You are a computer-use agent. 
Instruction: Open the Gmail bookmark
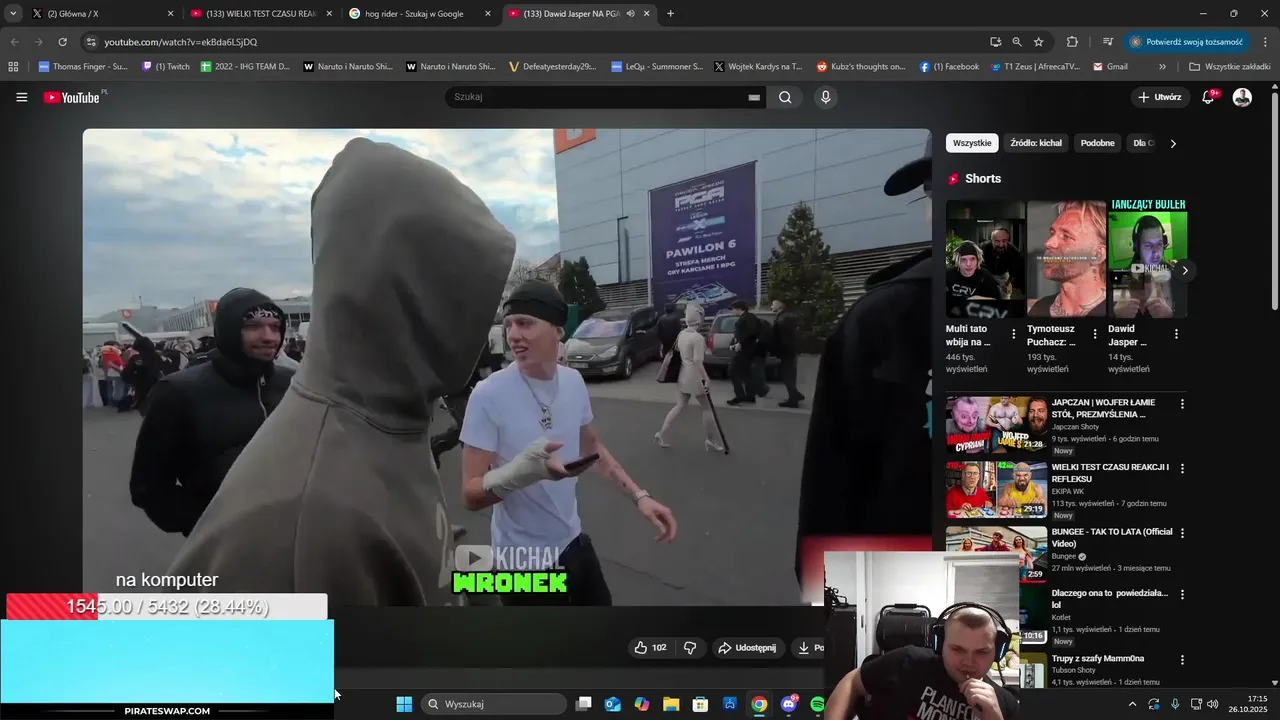click(1110, 67)
